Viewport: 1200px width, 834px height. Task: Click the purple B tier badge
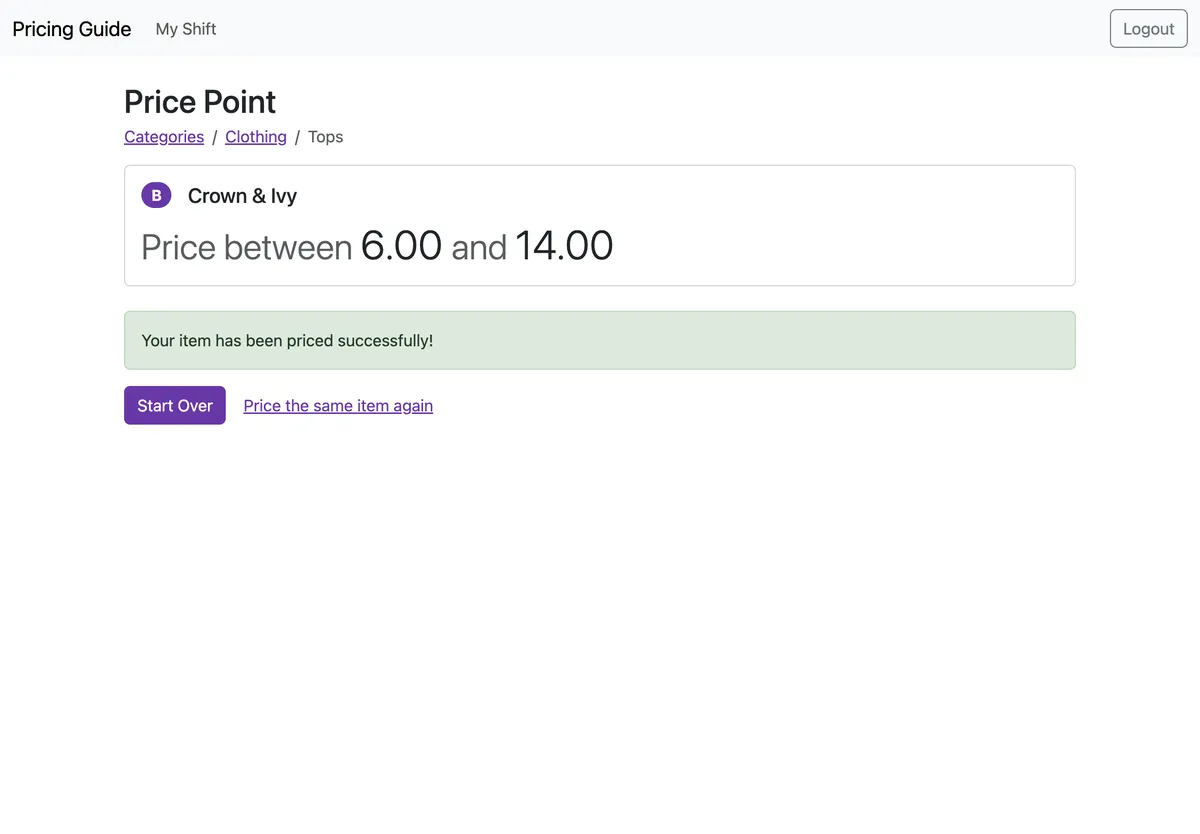pos(156,196)
